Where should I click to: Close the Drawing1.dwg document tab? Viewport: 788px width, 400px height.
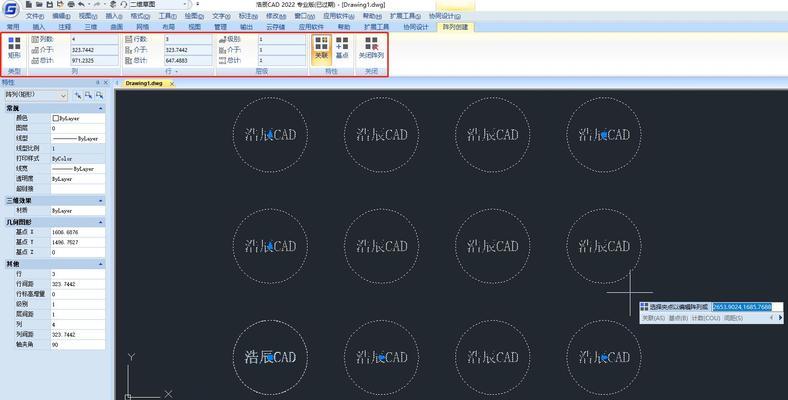171,84
